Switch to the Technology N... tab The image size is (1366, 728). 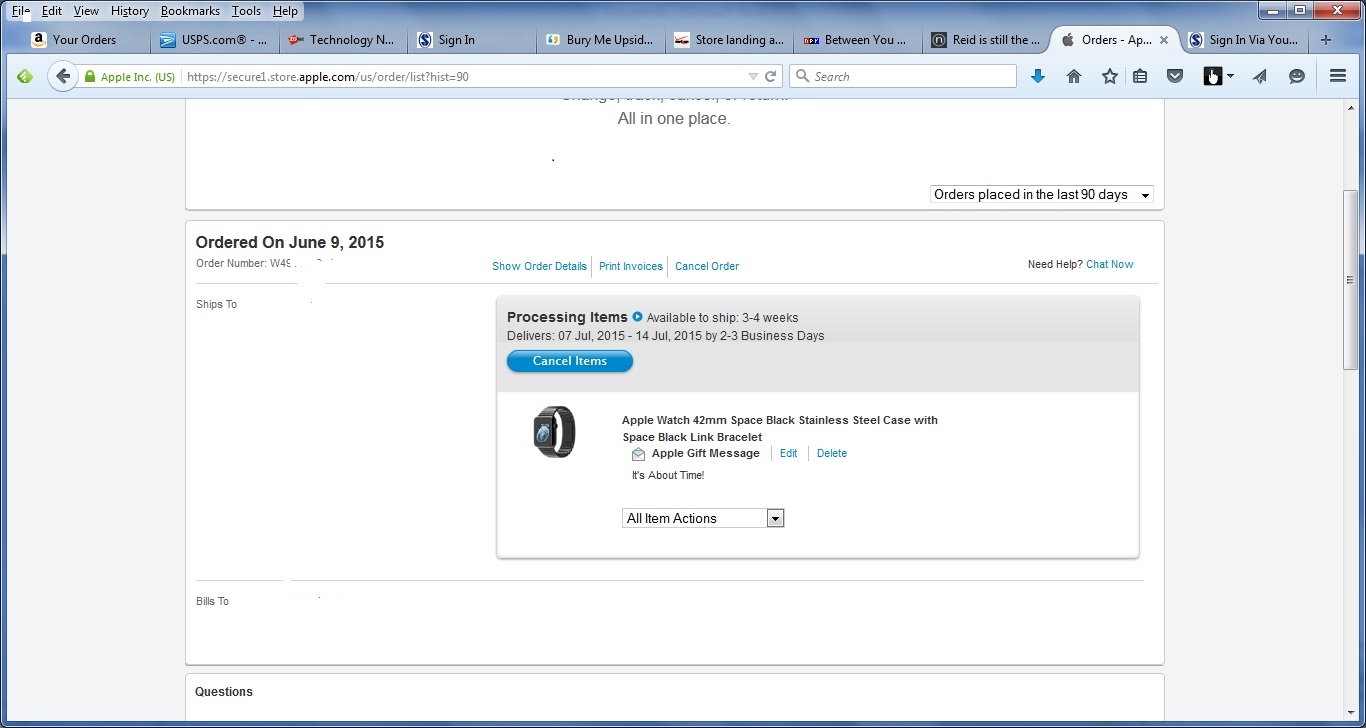pyautogui.click(x=342, y=40)
